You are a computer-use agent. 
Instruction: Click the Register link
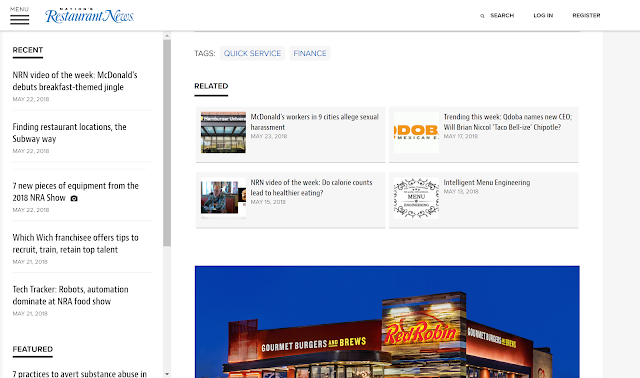tap(586, 16)
